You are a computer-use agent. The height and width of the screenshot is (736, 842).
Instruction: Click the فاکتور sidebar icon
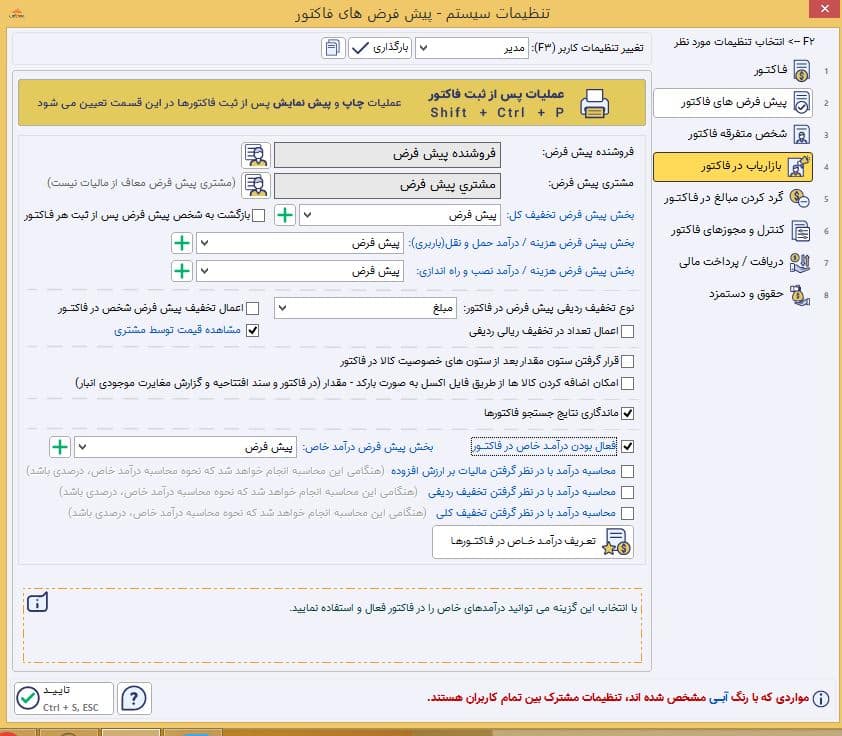(801, 70)
